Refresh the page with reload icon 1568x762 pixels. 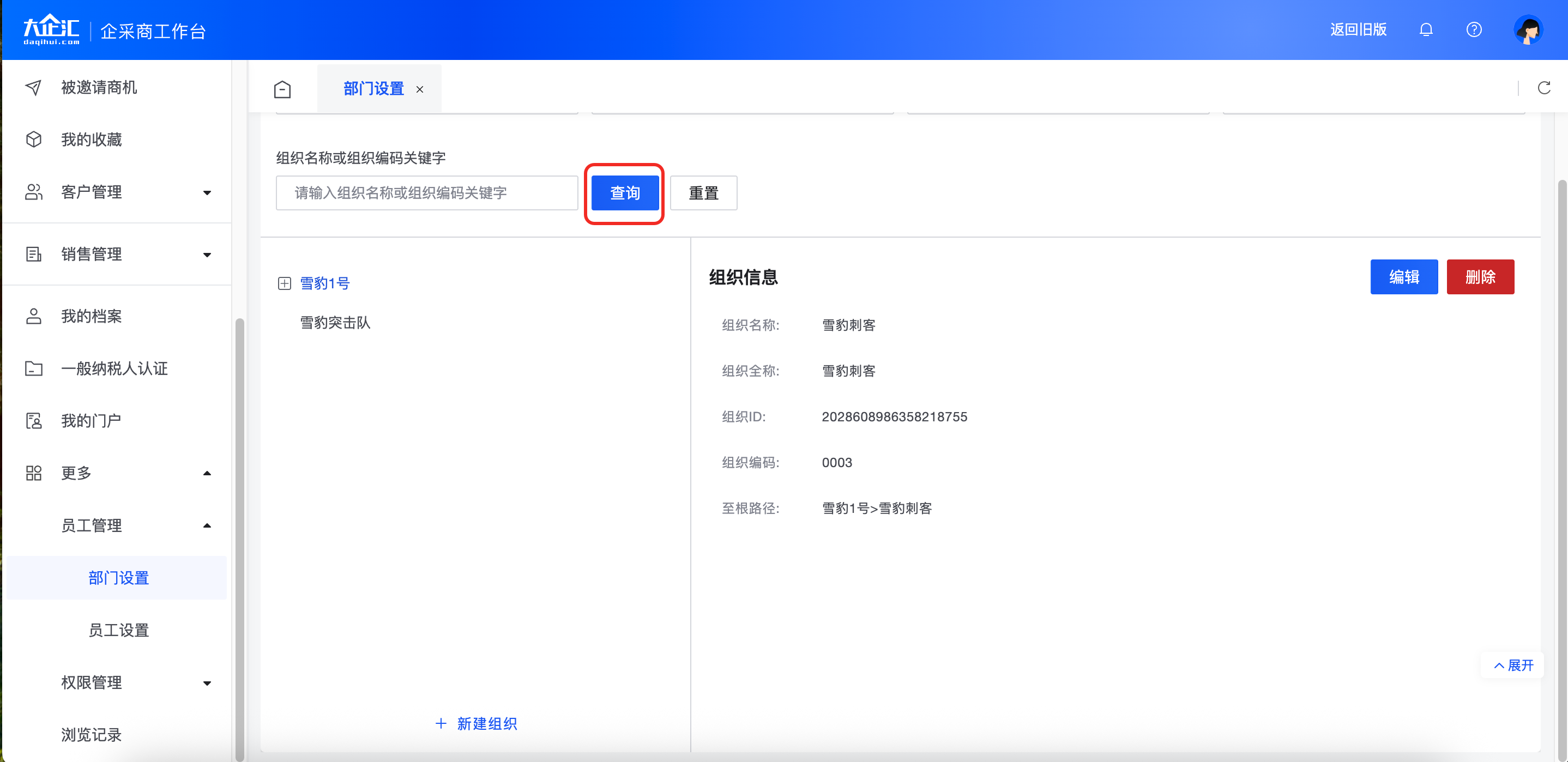1543,88
